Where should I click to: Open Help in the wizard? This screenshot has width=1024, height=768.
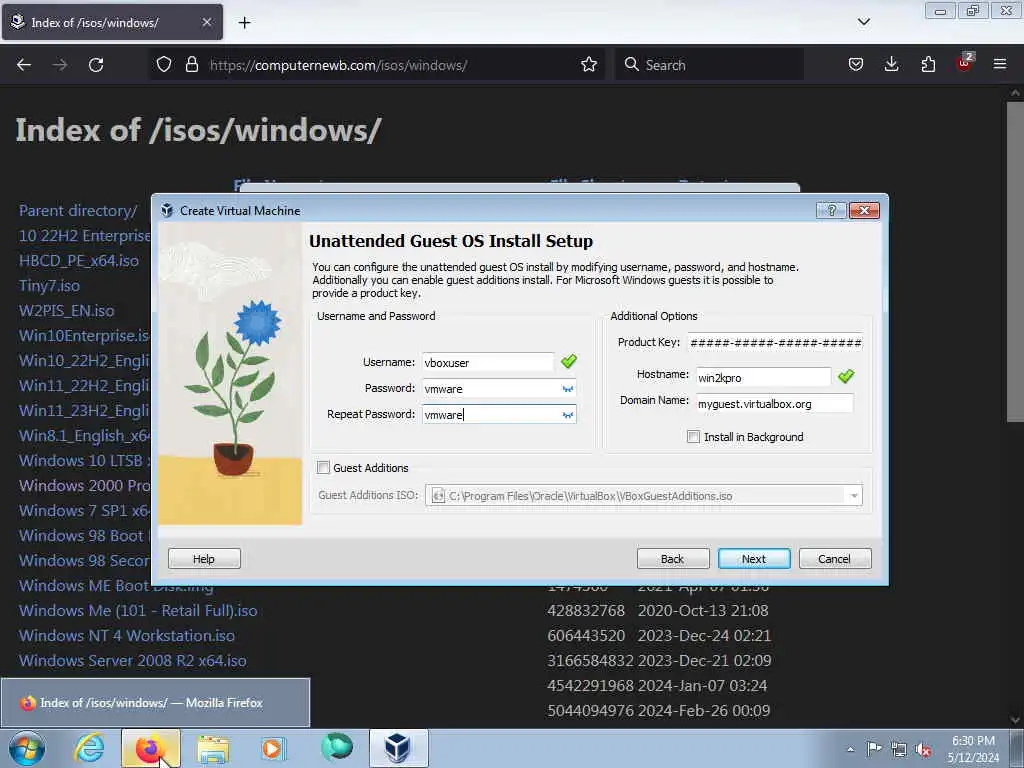point(204,559)
